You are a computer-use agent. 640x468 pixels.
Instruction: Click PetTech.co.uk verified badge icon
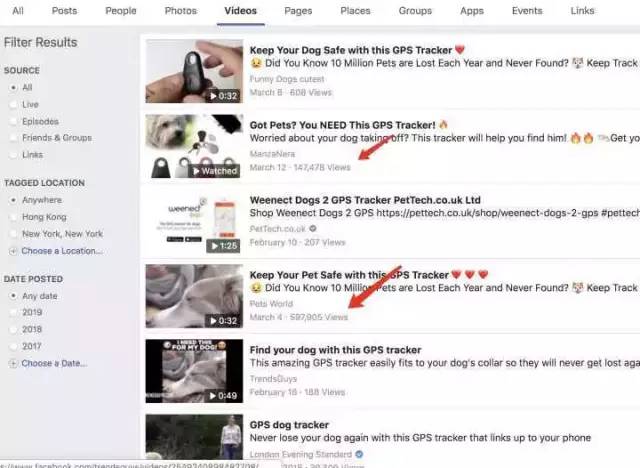pyautogui.click(x=313, y=228)
